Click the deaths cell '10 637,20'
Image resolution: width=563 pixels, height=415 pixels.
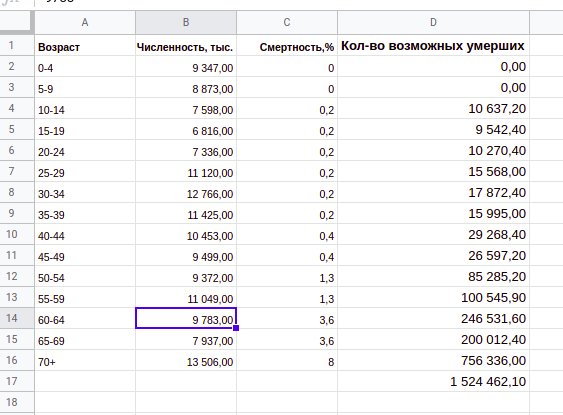point(433,108)
